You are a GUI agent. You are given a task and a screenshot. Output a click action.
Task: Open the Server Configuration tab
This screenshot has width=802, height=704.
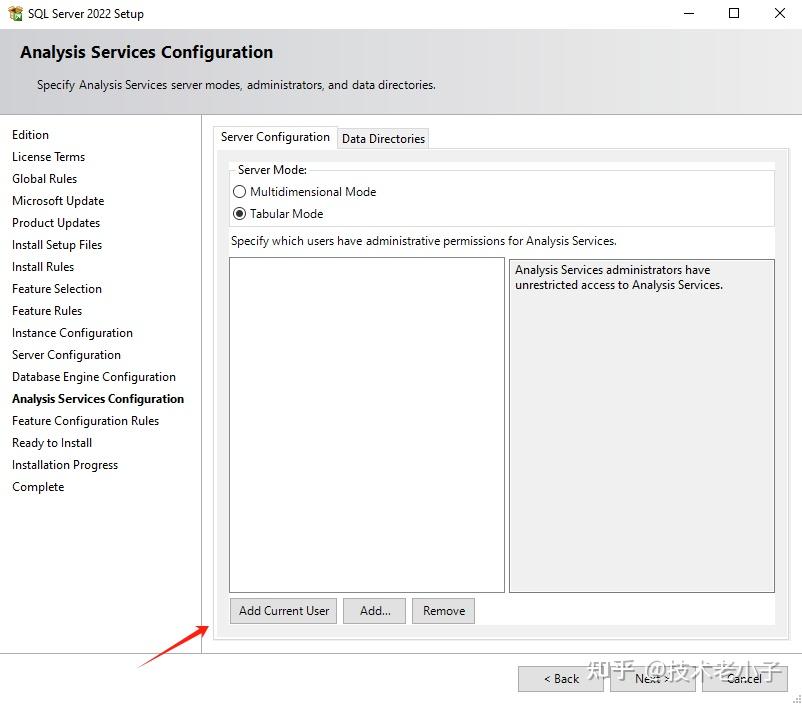coord(275,137)
